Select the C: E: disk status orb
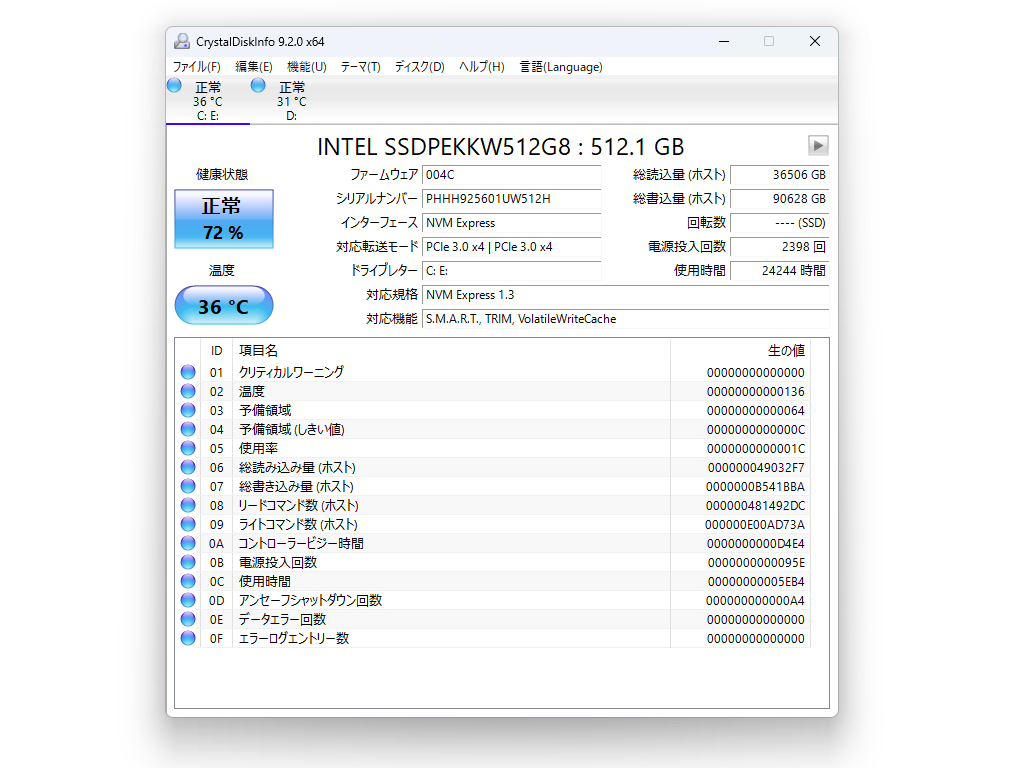The width and height of the screenshot is (1024, 768). pyautogui.click(x=174, y=85)
